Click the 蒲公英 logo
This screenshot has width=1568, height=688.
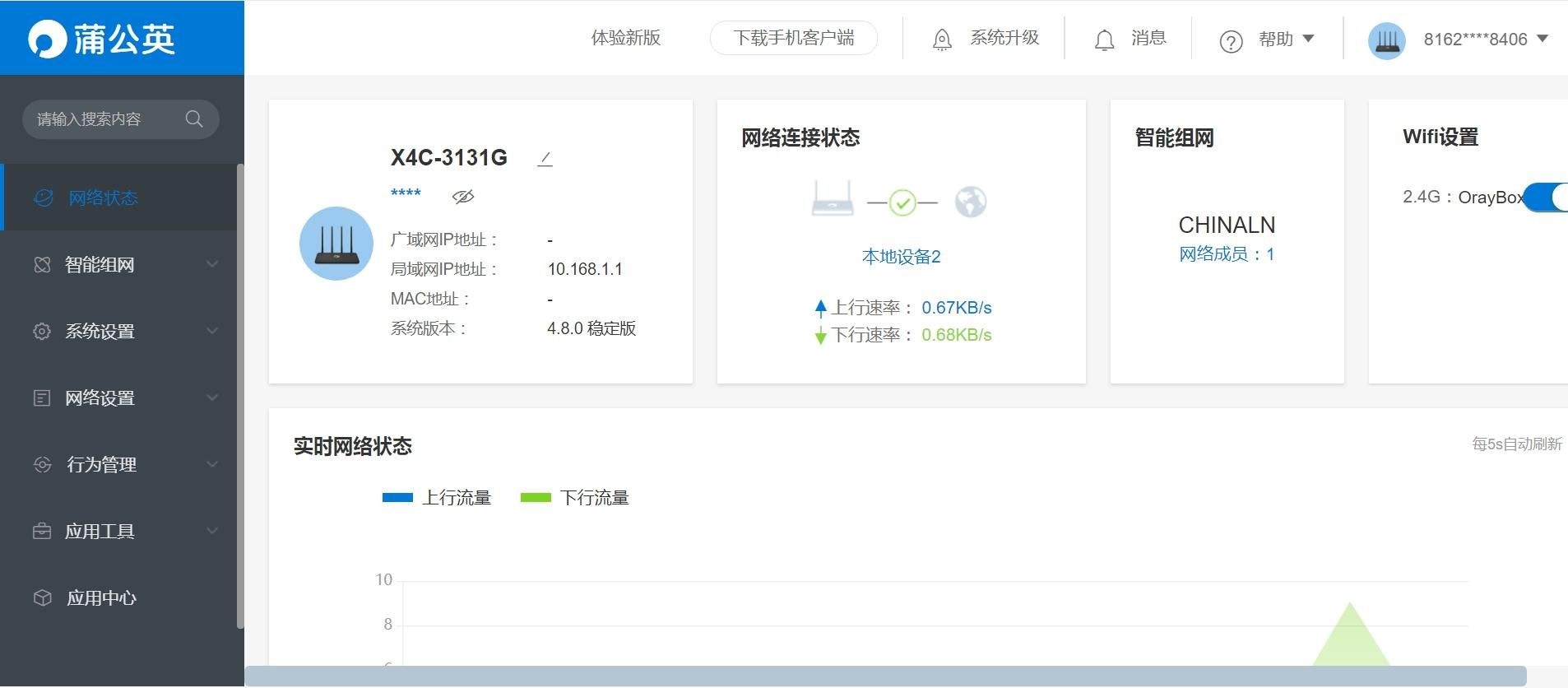(102, 39)
